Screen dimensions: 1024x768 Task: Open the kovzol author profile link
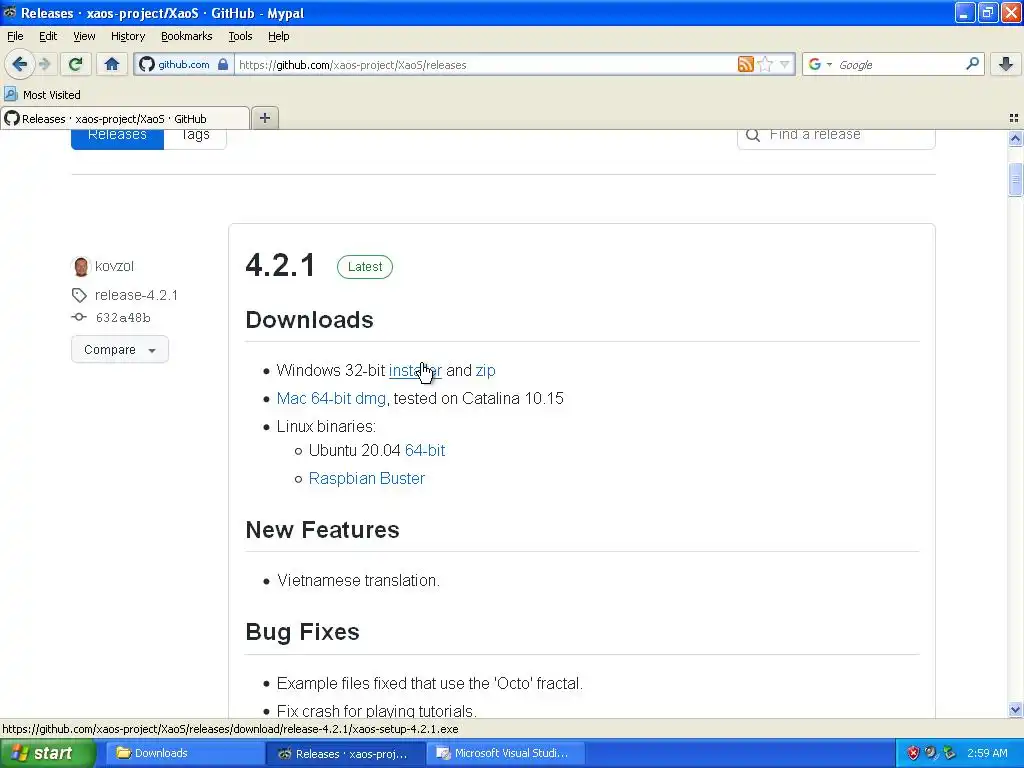coord(114,266)
